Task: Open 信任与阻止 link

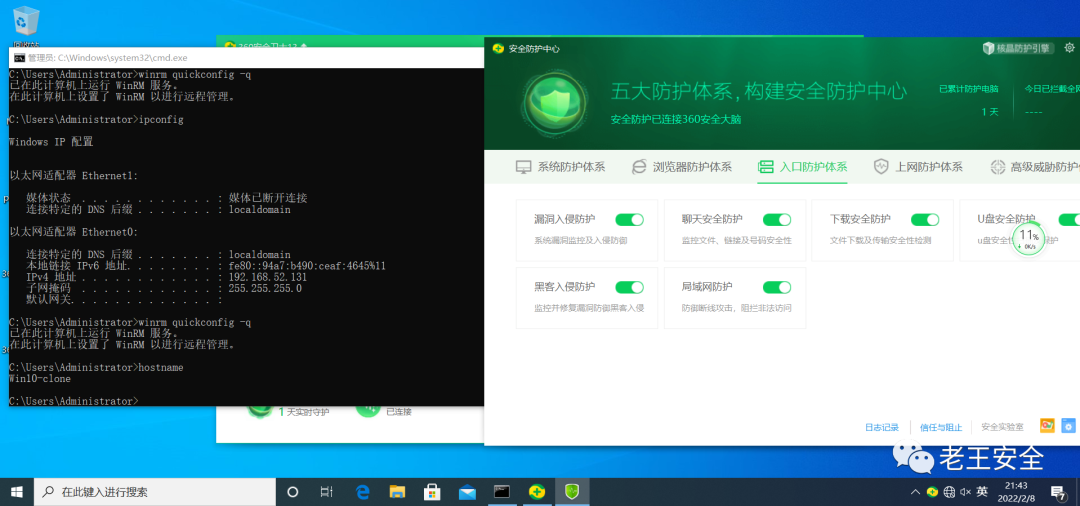Action: tap(941, 427)
